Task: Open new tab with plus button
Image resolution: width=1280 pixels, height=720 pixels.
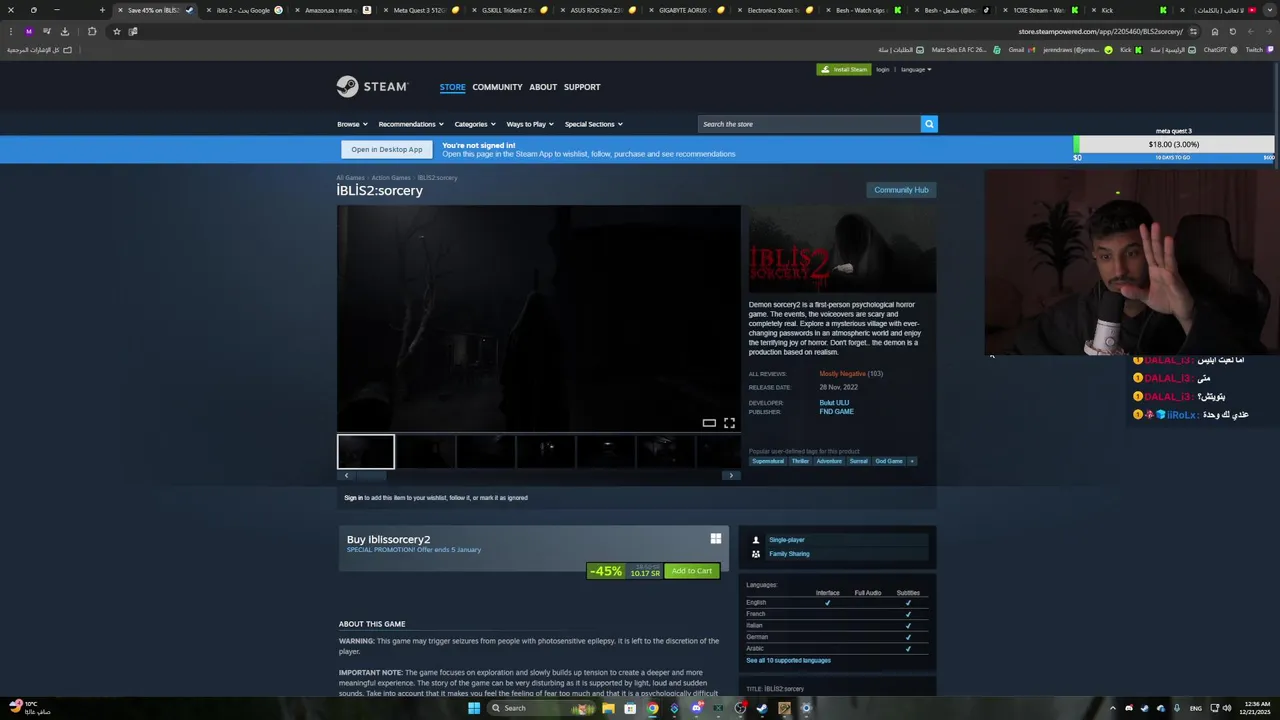Action: [x=102, y=10]
